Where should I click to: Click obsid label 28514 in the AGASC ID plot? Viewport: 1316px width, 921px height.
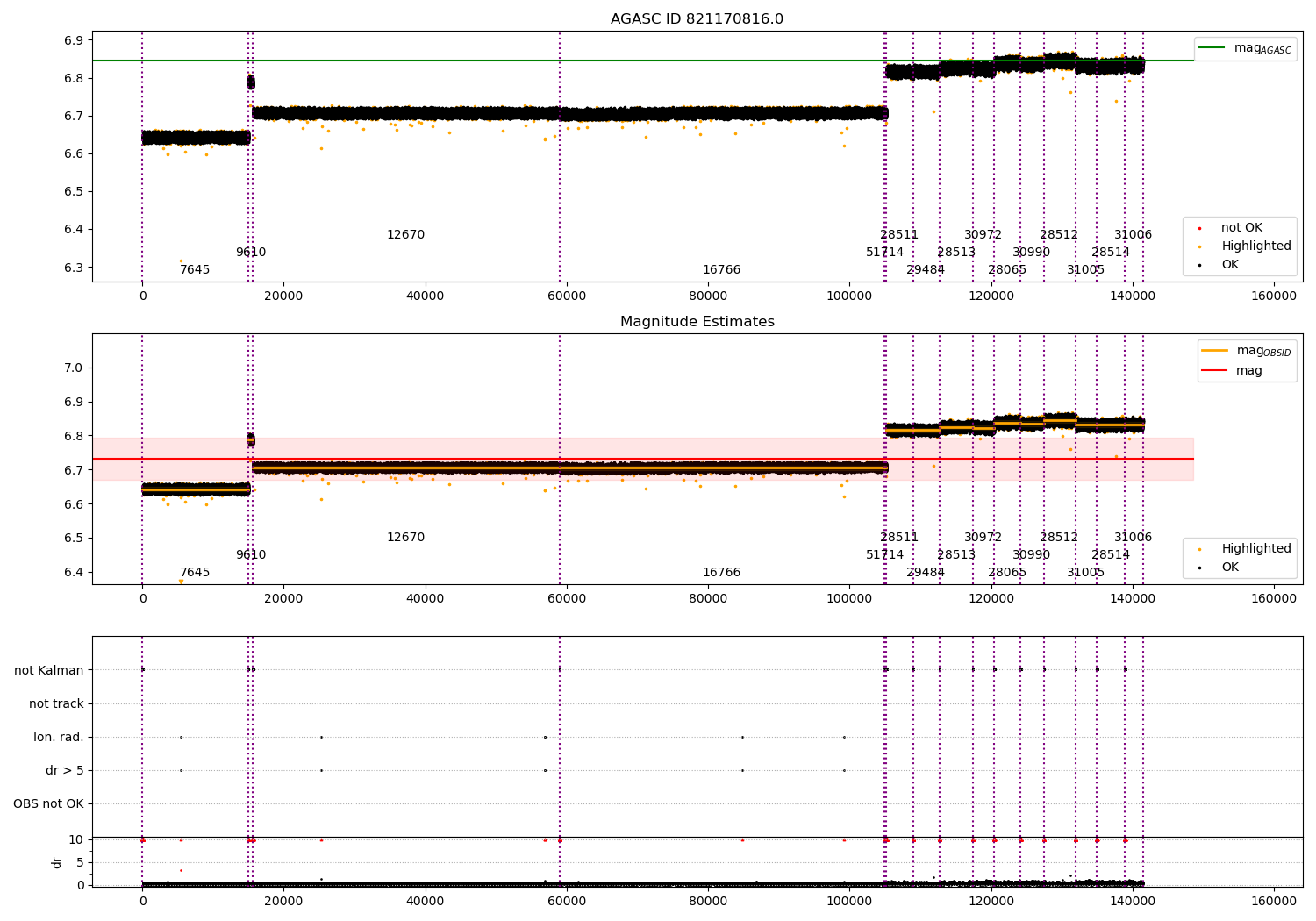(1111, 253)
